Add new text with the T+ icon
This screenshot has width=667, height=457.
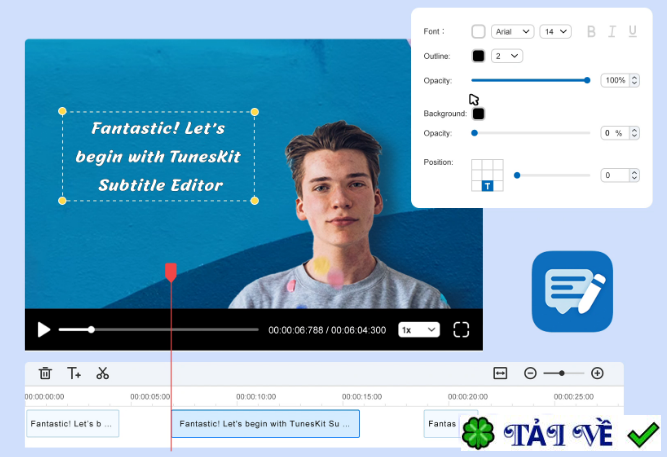pos(74,373)
